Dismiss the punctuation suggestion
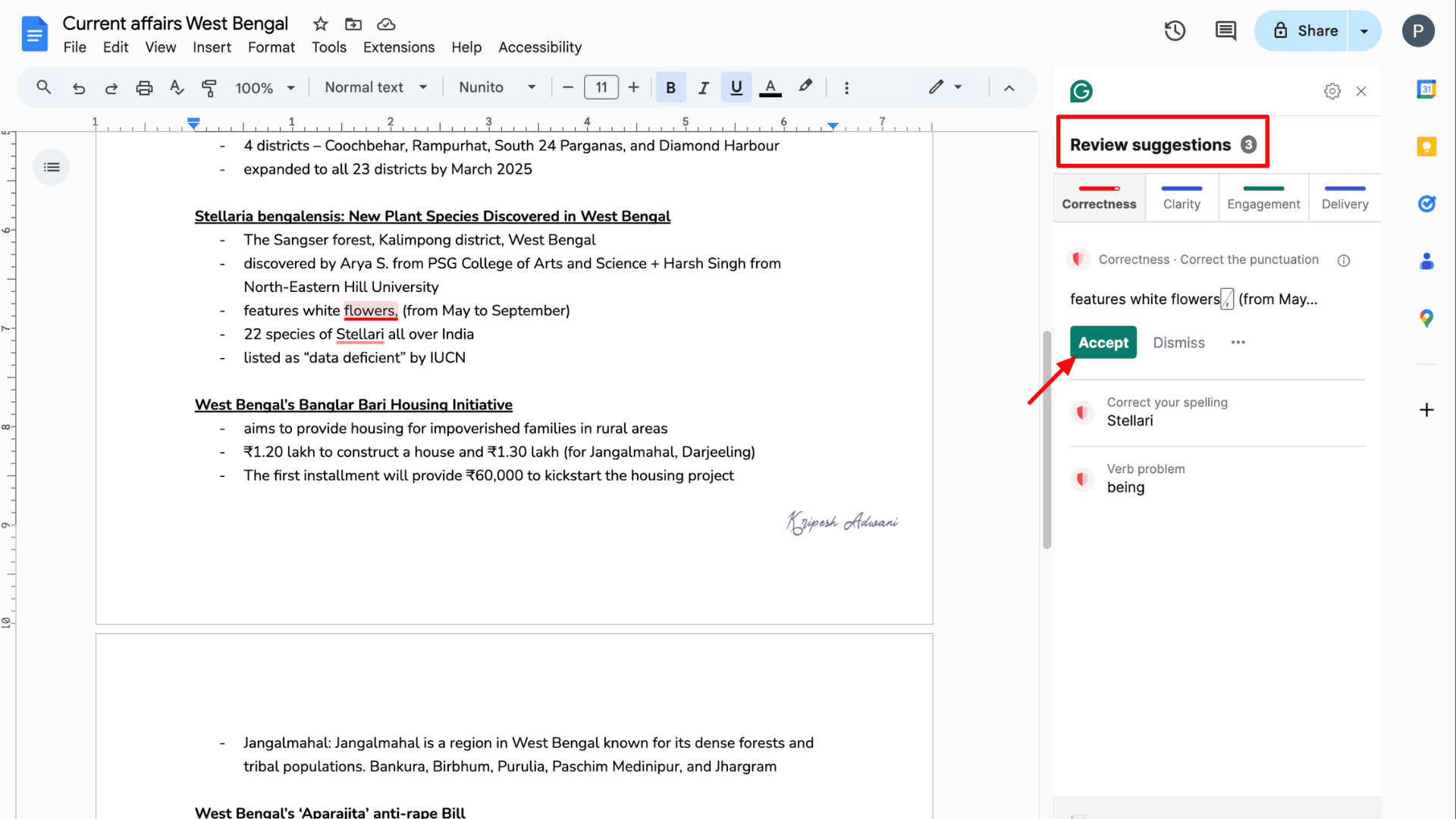This screenshot has width=1456, height=819. click(x=1178, y=342)
